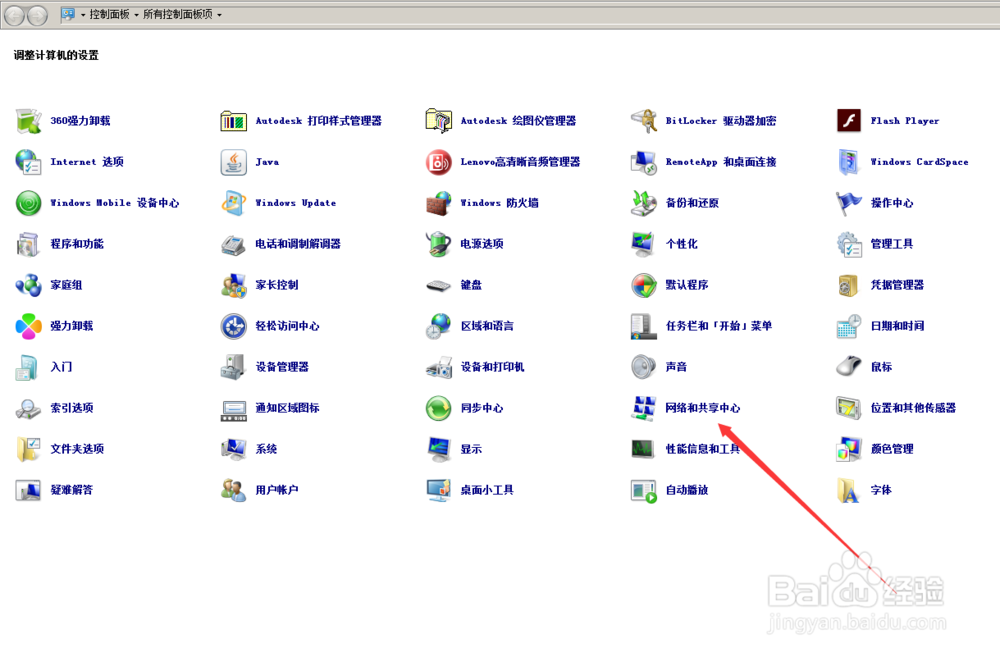Open Internet 选项 globe icon
Viewport: 1000px width, 657px height.
tap(29, 162)
